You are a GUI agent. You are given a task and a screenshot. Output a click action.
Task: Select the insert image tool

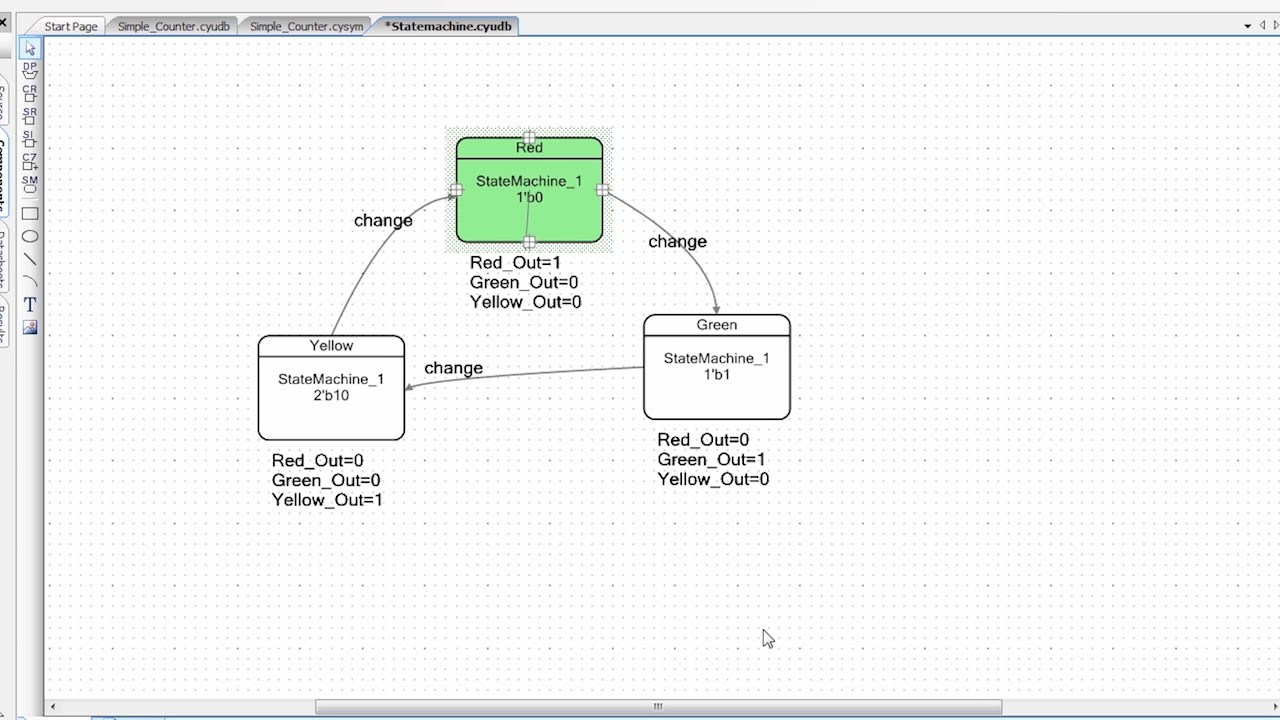(x=30, y=327)
